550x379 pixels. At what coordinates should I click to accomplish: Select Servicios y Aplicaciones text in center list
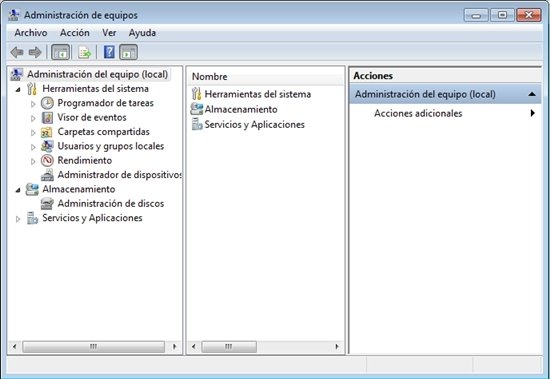(255, 125)
